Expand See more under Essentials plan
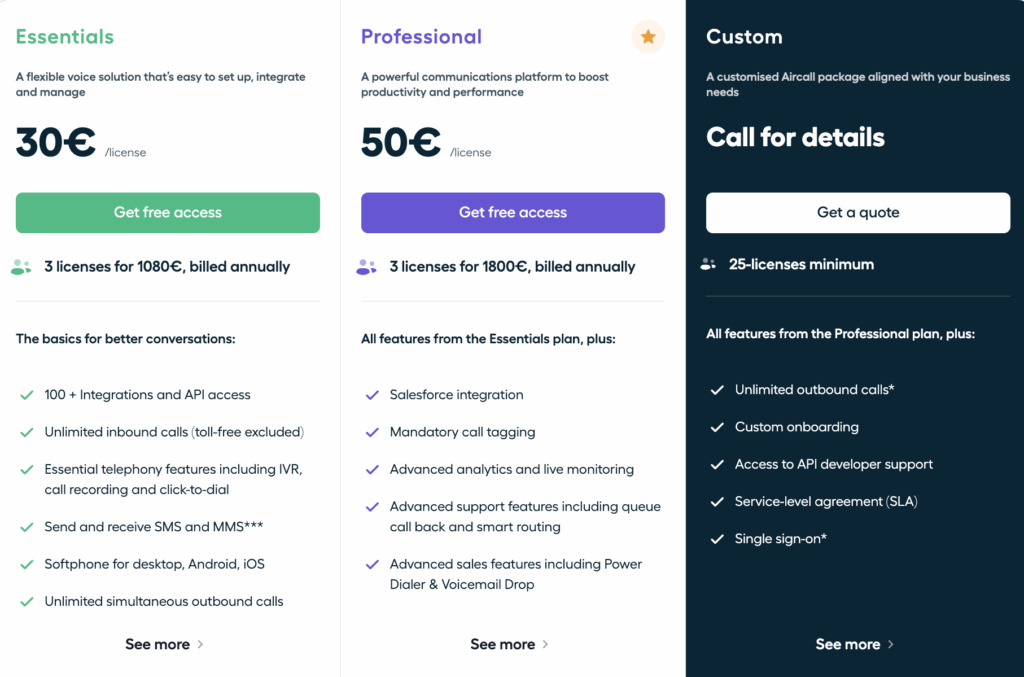Image resolution: width=1024 pixels, height=677 pixels. (165, 644)
